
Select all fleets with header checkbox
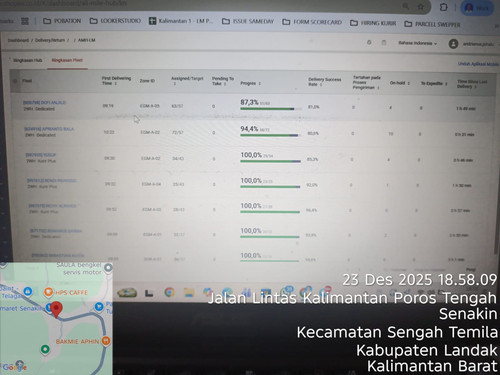point(15,81)
